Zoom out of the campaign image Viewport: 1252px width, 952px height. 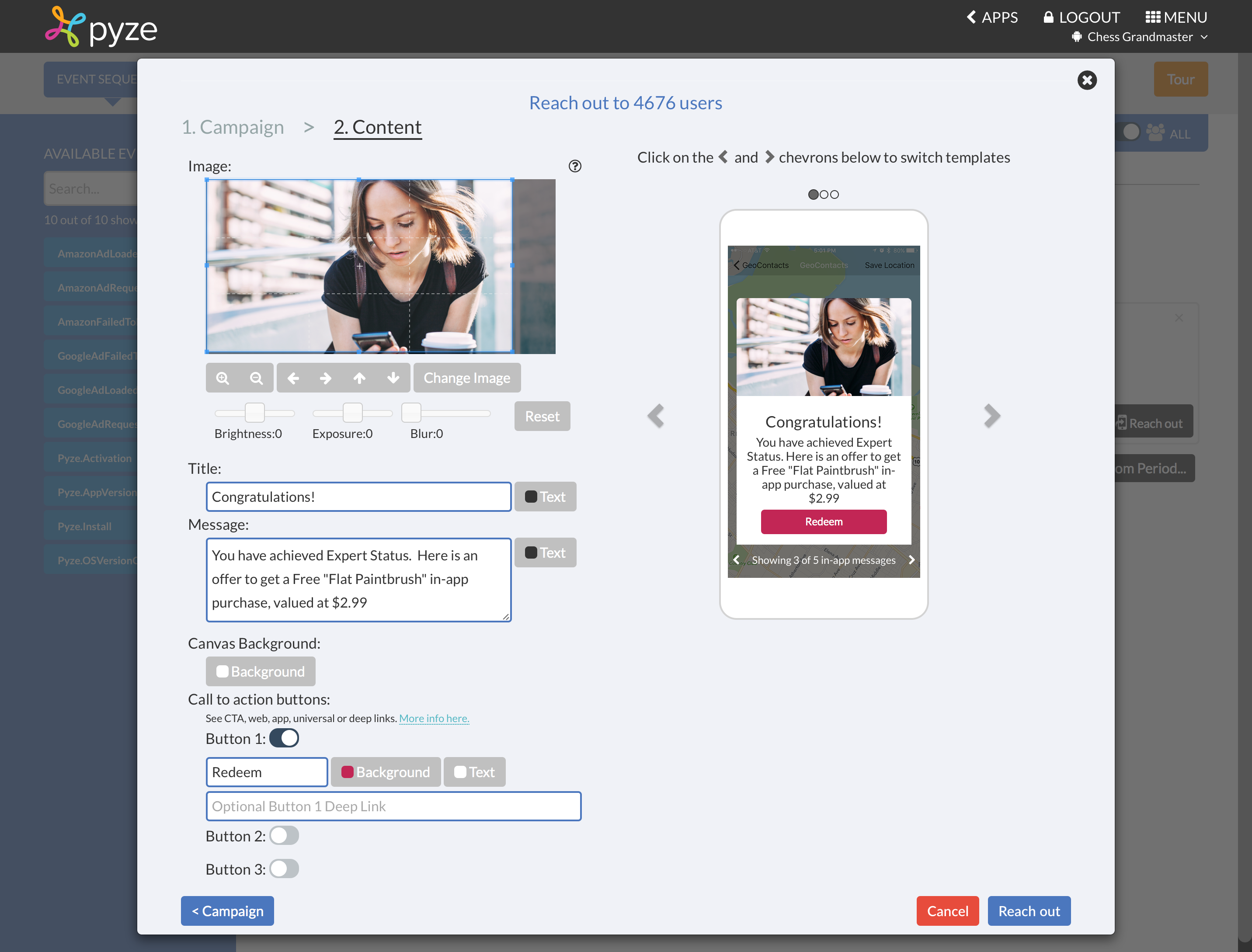(x=256, y=377)
